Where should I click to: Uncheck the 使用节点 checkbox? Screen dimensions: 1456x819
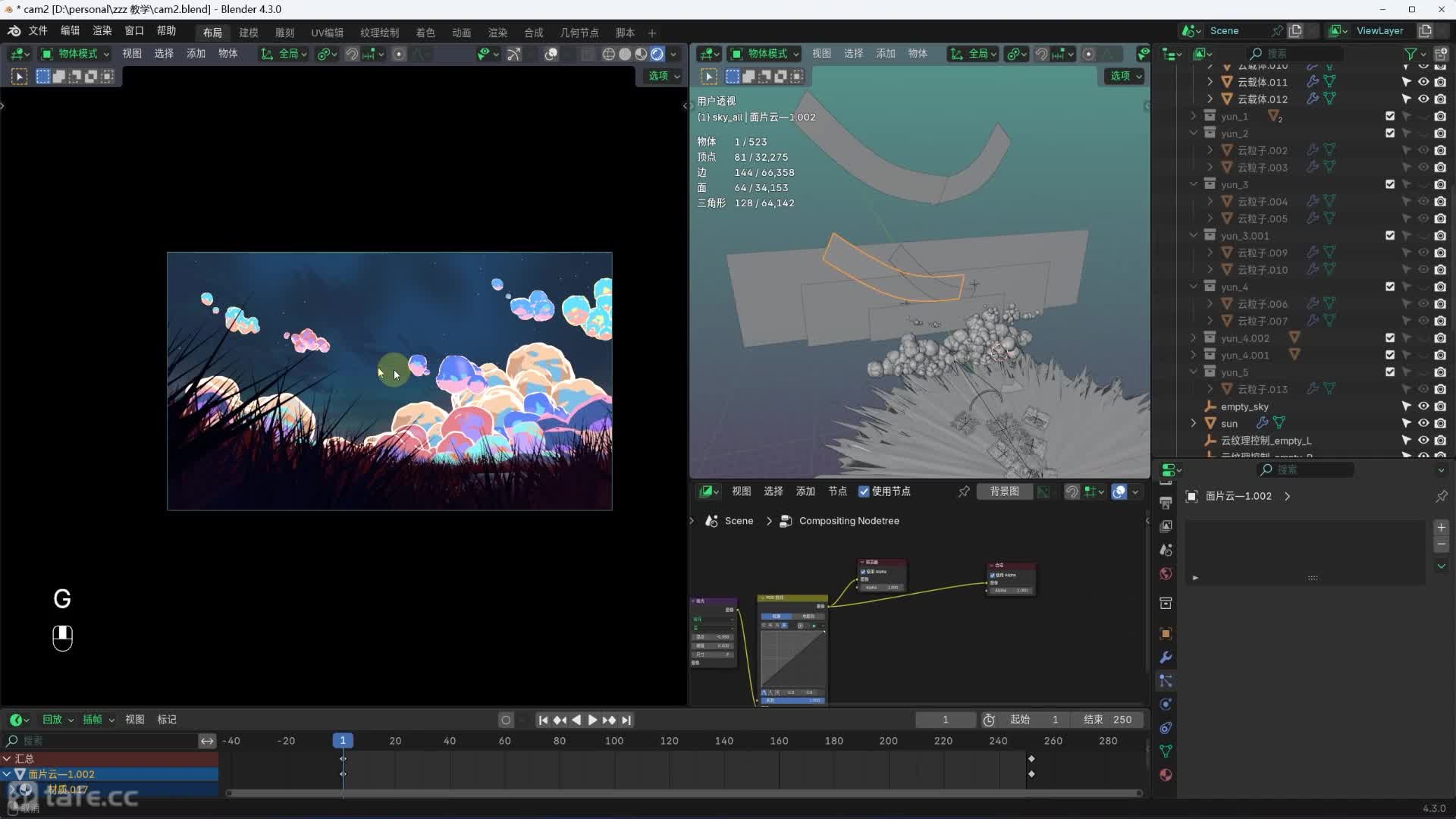[864, 491]
